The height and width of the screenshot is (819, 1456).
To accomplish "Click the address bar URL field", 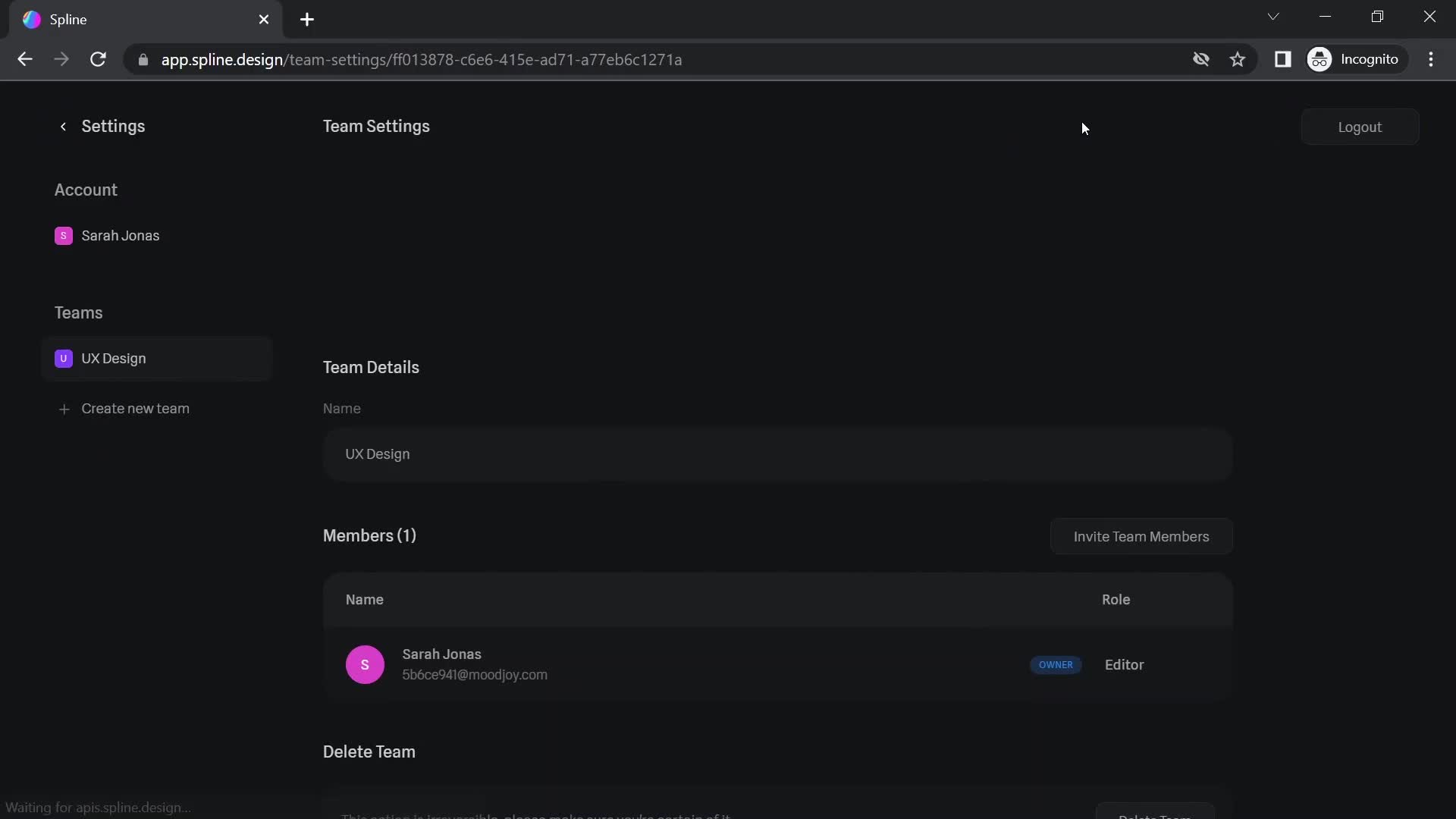I will (x=422, y=60).
